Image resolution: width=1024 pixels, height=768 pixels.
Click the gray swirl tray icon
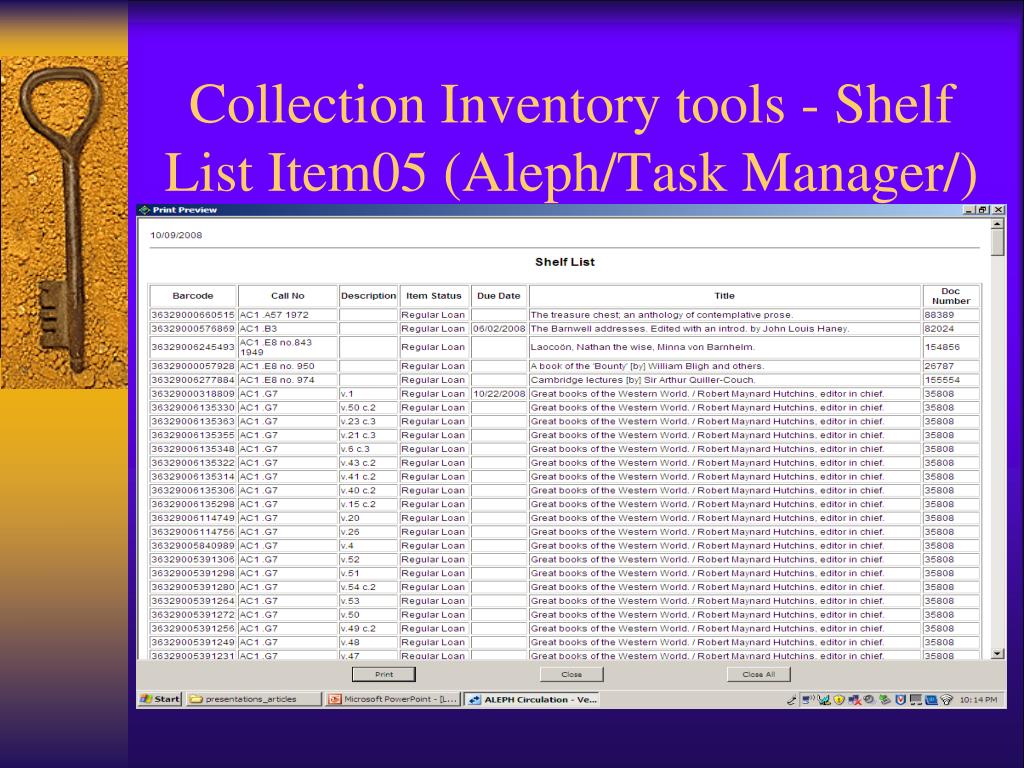[869, 699]
